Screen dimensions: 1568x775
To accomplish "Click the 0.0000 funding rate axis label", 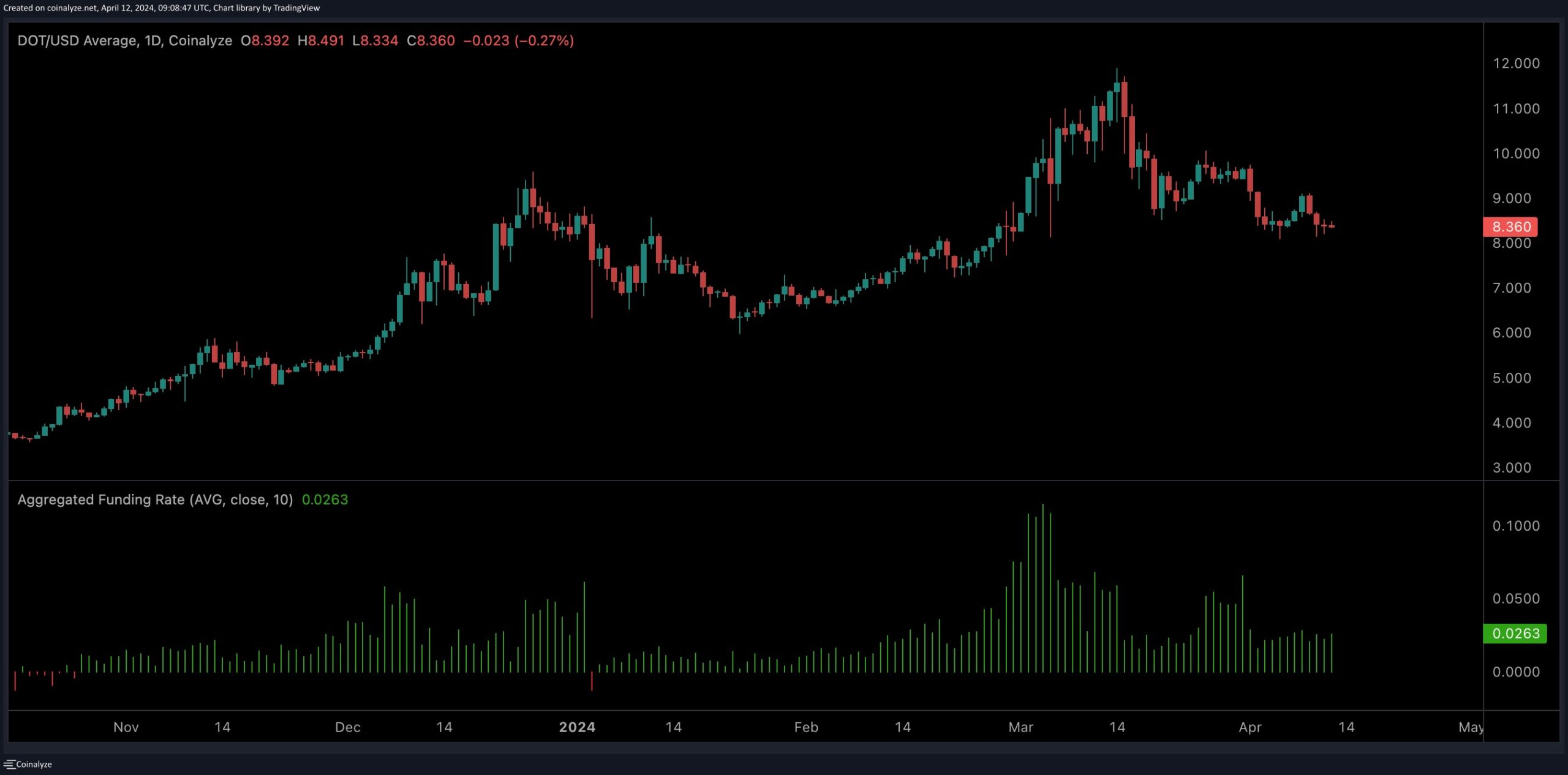I will (x=1516, y=672).
